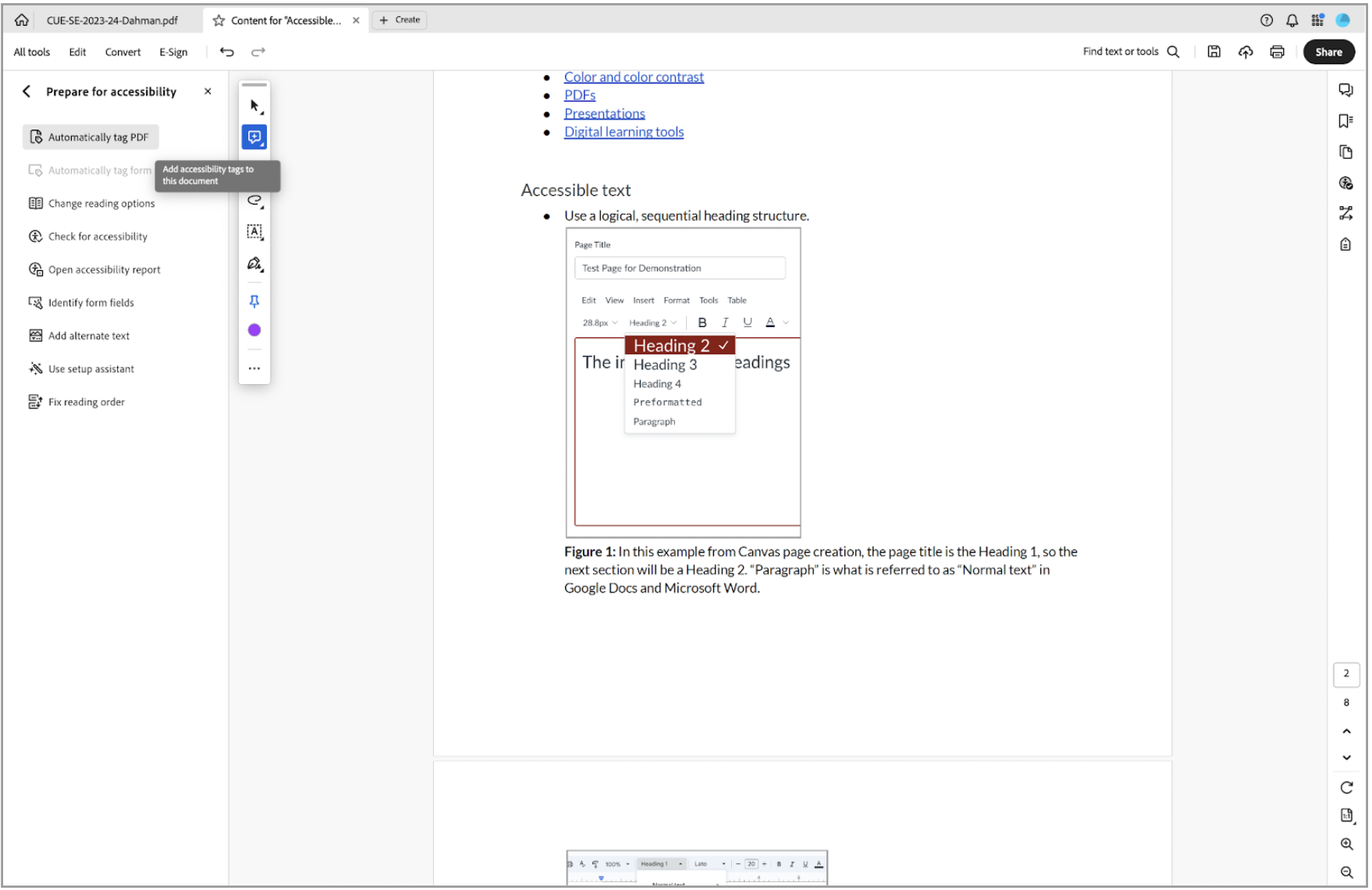Print the current PDF
This screenshot has width=1372, height=890.
1278,52
